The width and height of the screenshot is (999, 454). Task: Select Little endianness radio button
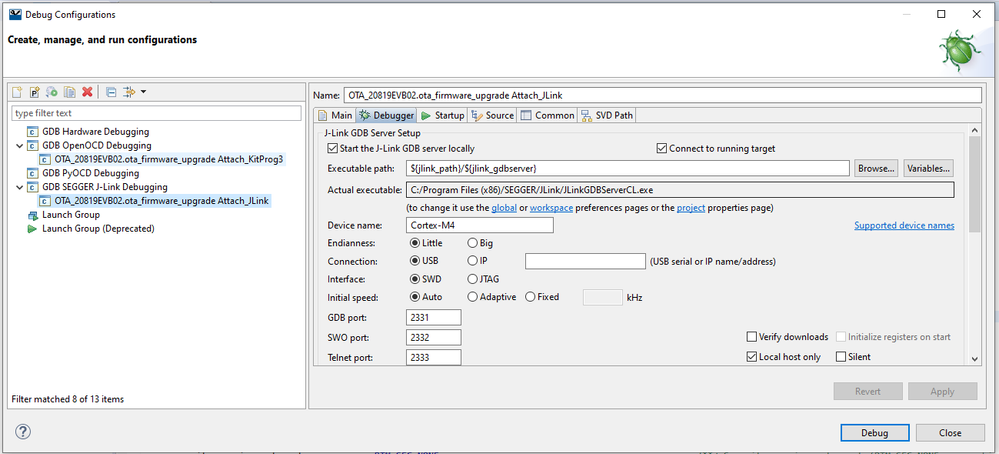[415, 243]
